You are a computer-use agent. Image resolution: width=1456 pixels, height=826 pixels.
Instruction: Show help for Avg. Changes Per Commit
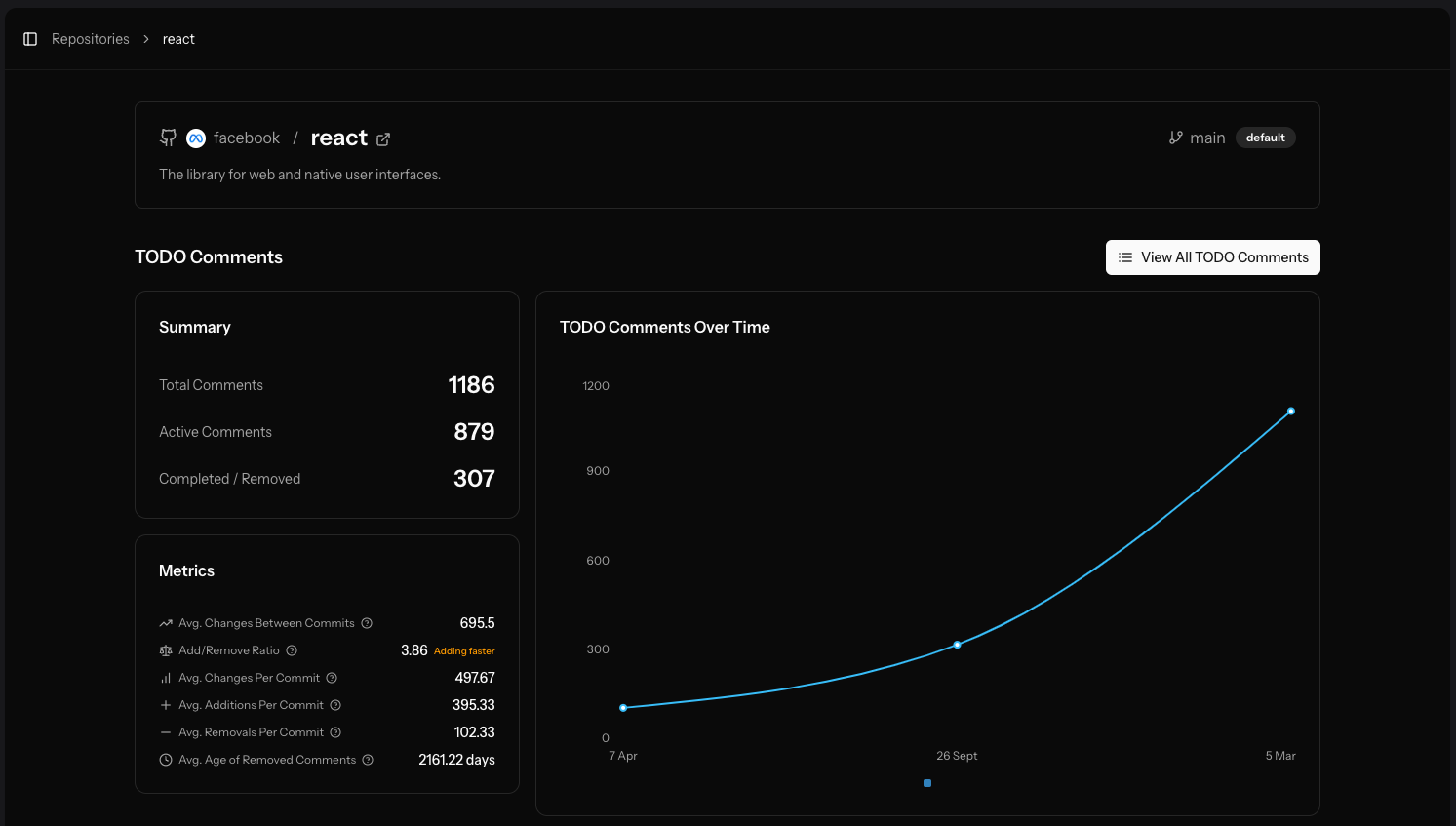(x=332, y=678)
